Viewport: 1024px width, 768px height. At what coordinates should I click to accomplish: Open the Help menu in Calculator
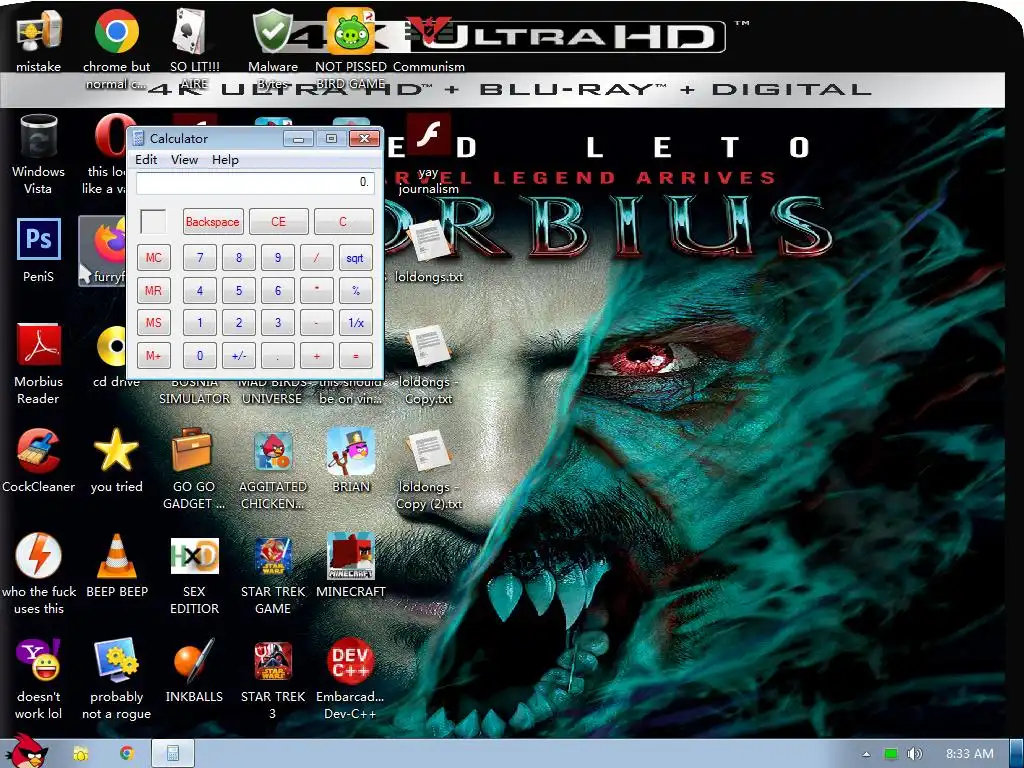click(x=225, y=159)
